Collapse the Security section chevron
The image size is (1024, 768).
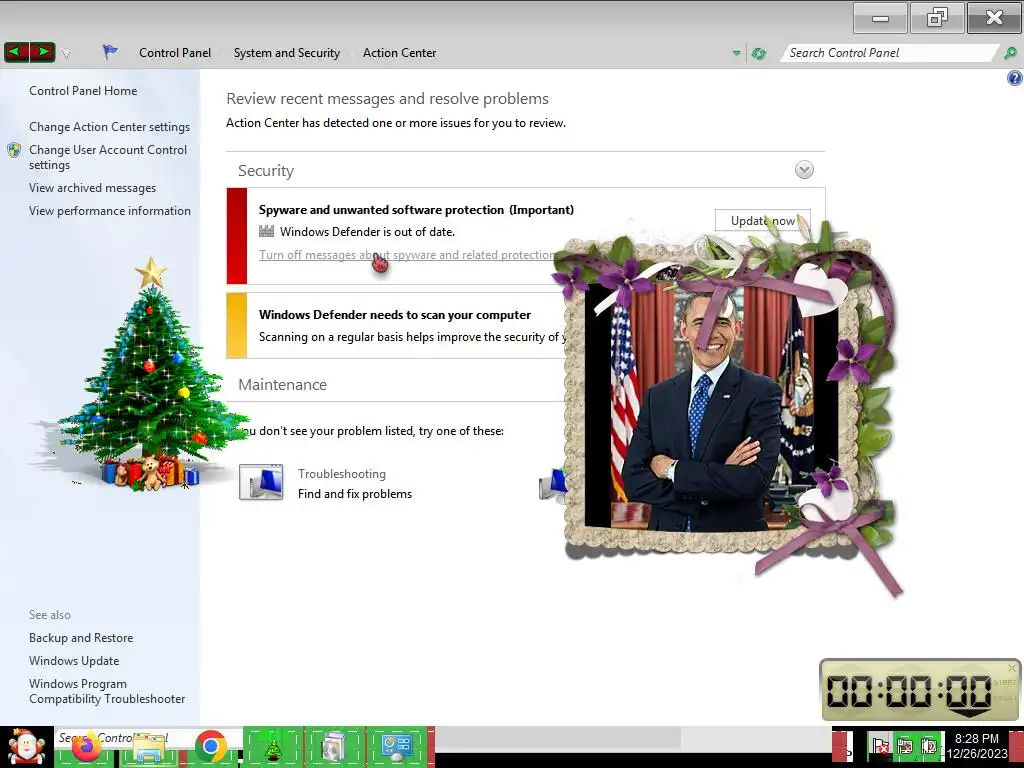point(804,170)
